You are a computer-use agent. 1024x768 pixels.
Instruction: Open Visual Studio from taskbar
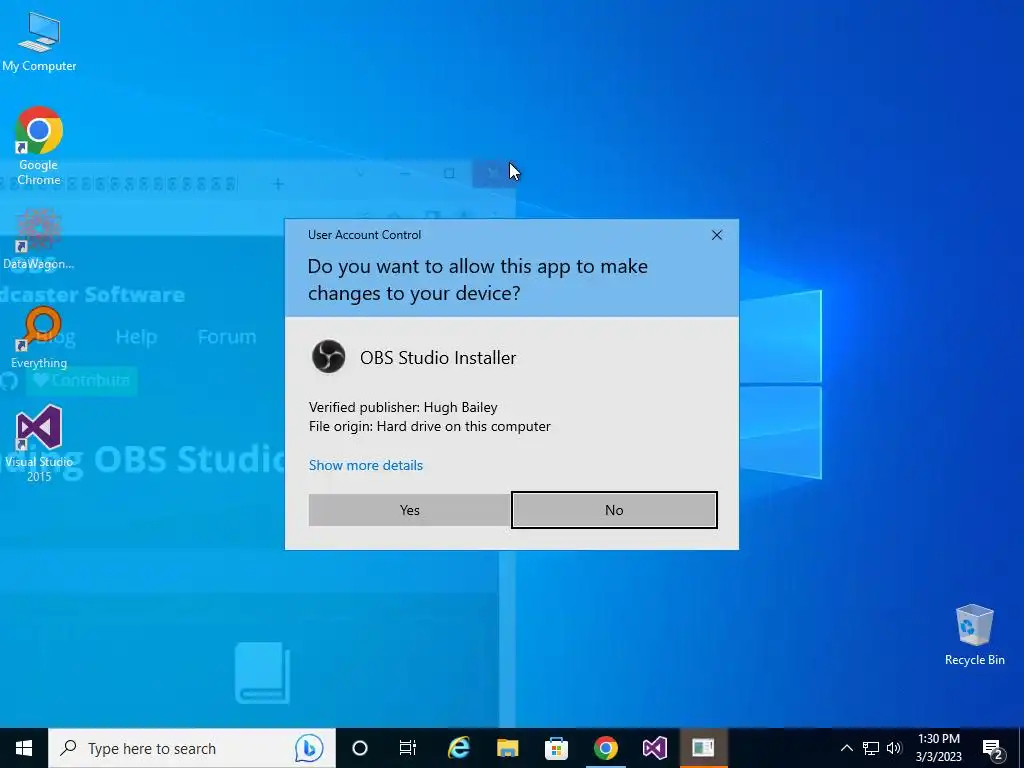(654, 748)
